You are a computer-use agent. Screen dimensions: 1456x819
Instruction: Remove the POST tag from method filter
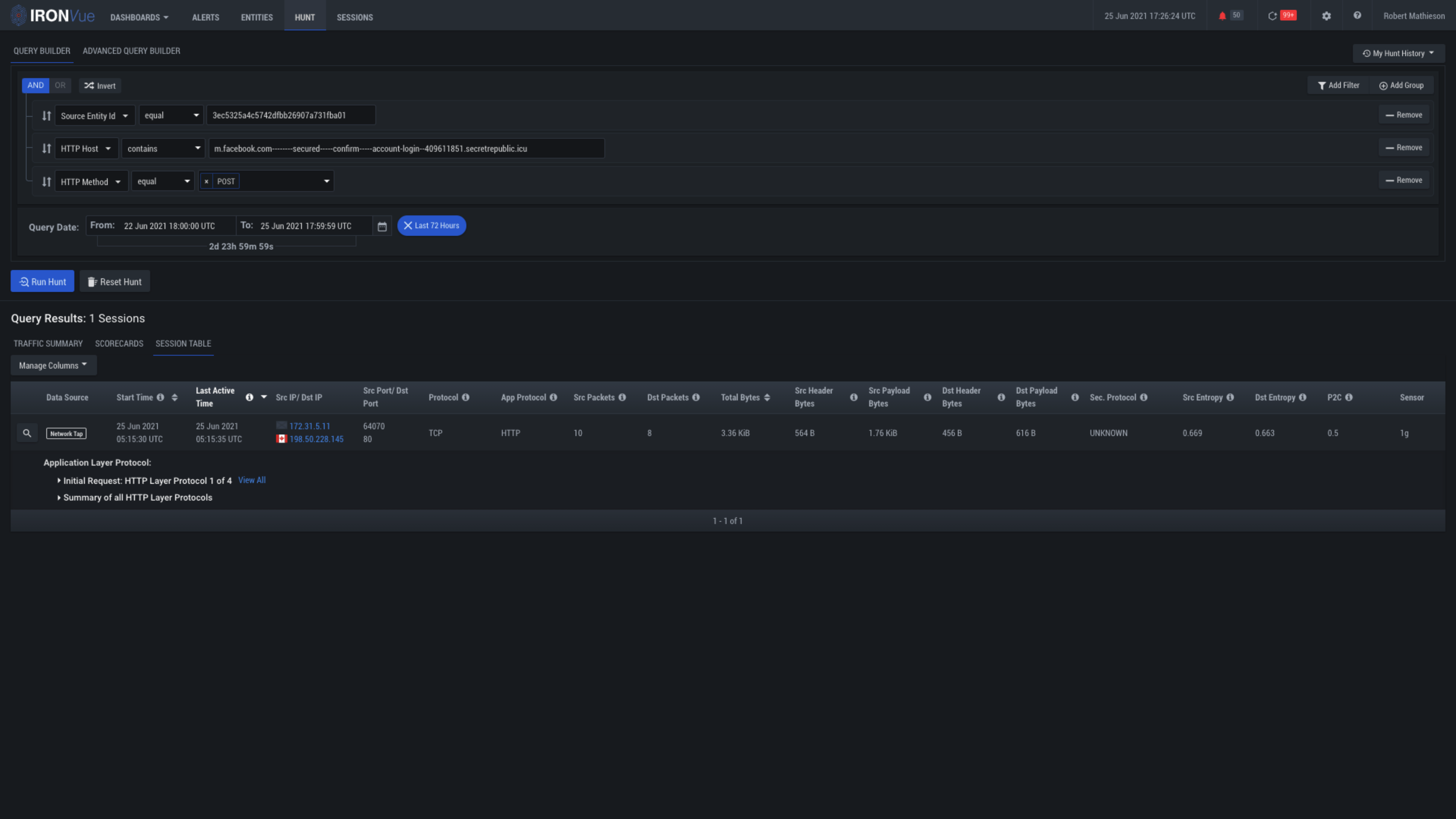pyautogui.click(x=206, y=181)
